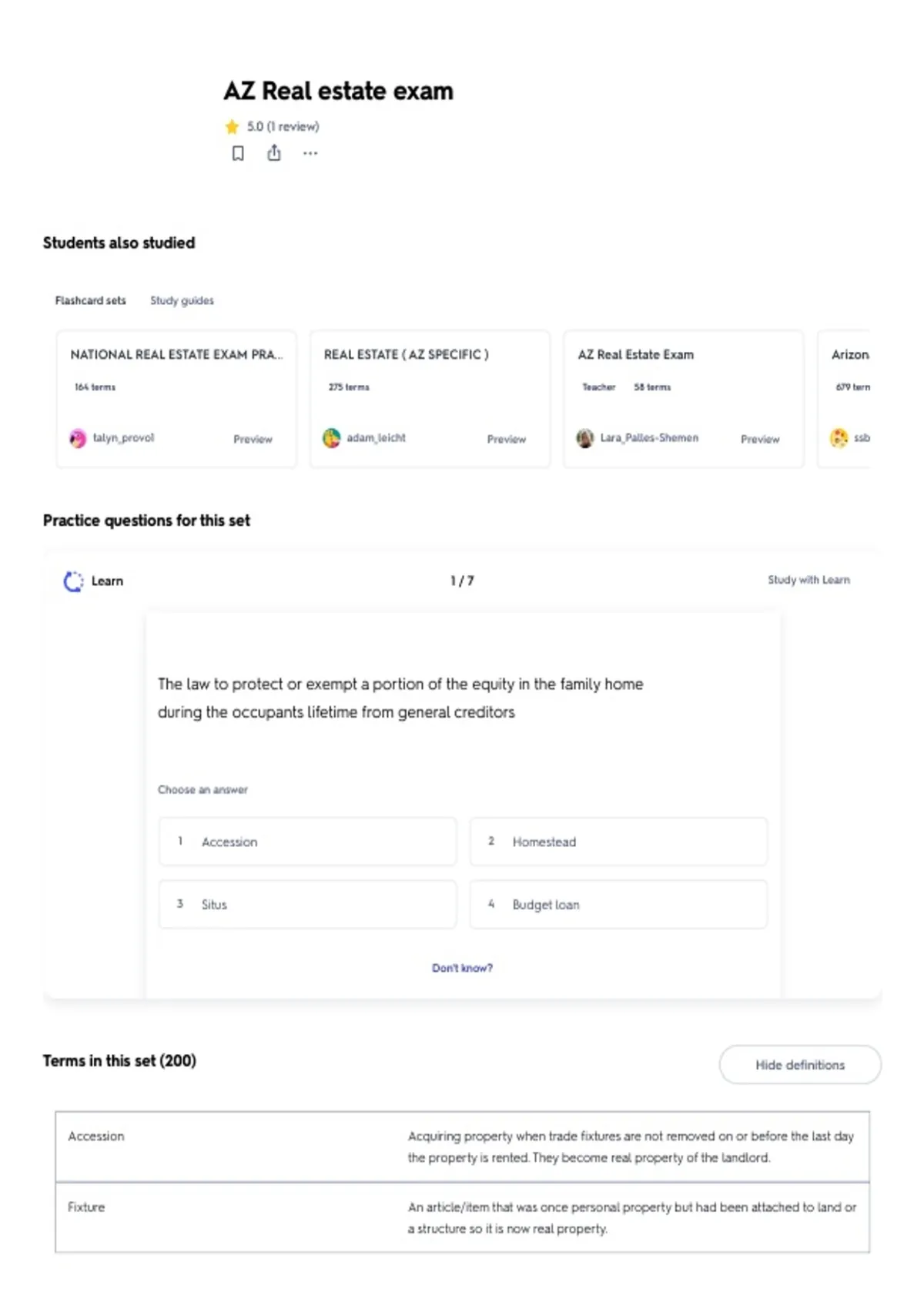Screen dimensions: 924x1309
Task: Preview the NATIONAL REAL ESTATE EXAM set
Action: (253, 439)
